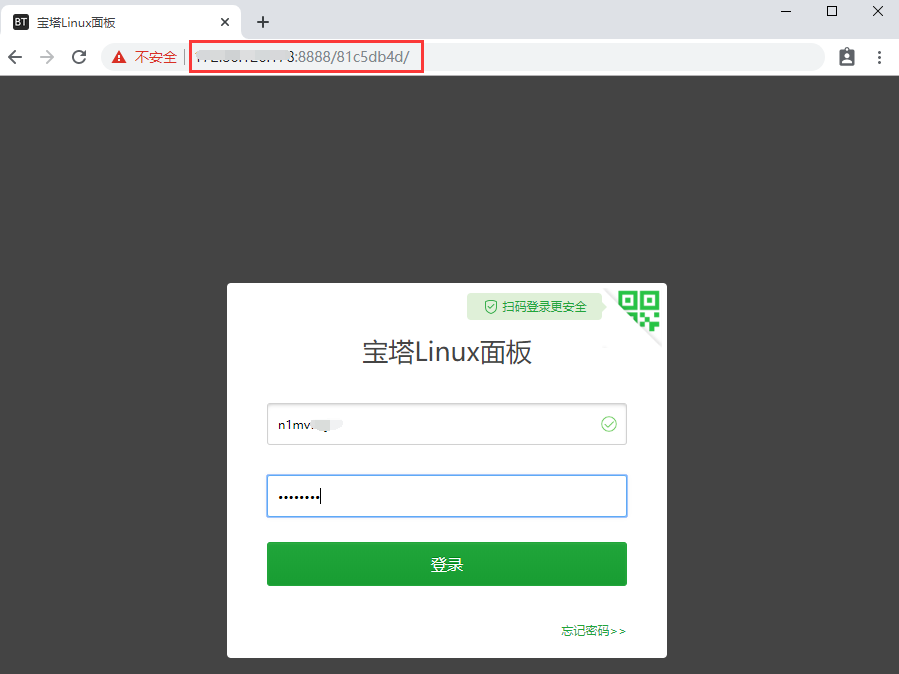The image size is (899, 674).
Task: Click the green check icon in username field
Action: (x=609, y=424)
